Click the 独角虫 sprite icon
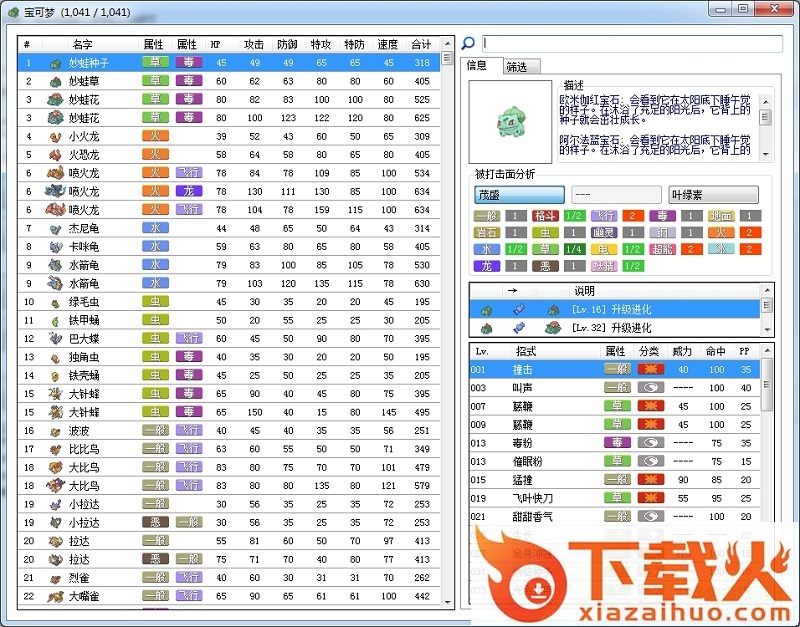Image resolution: width=800 pixels, height=627 pixels. [x=55, y=358]
